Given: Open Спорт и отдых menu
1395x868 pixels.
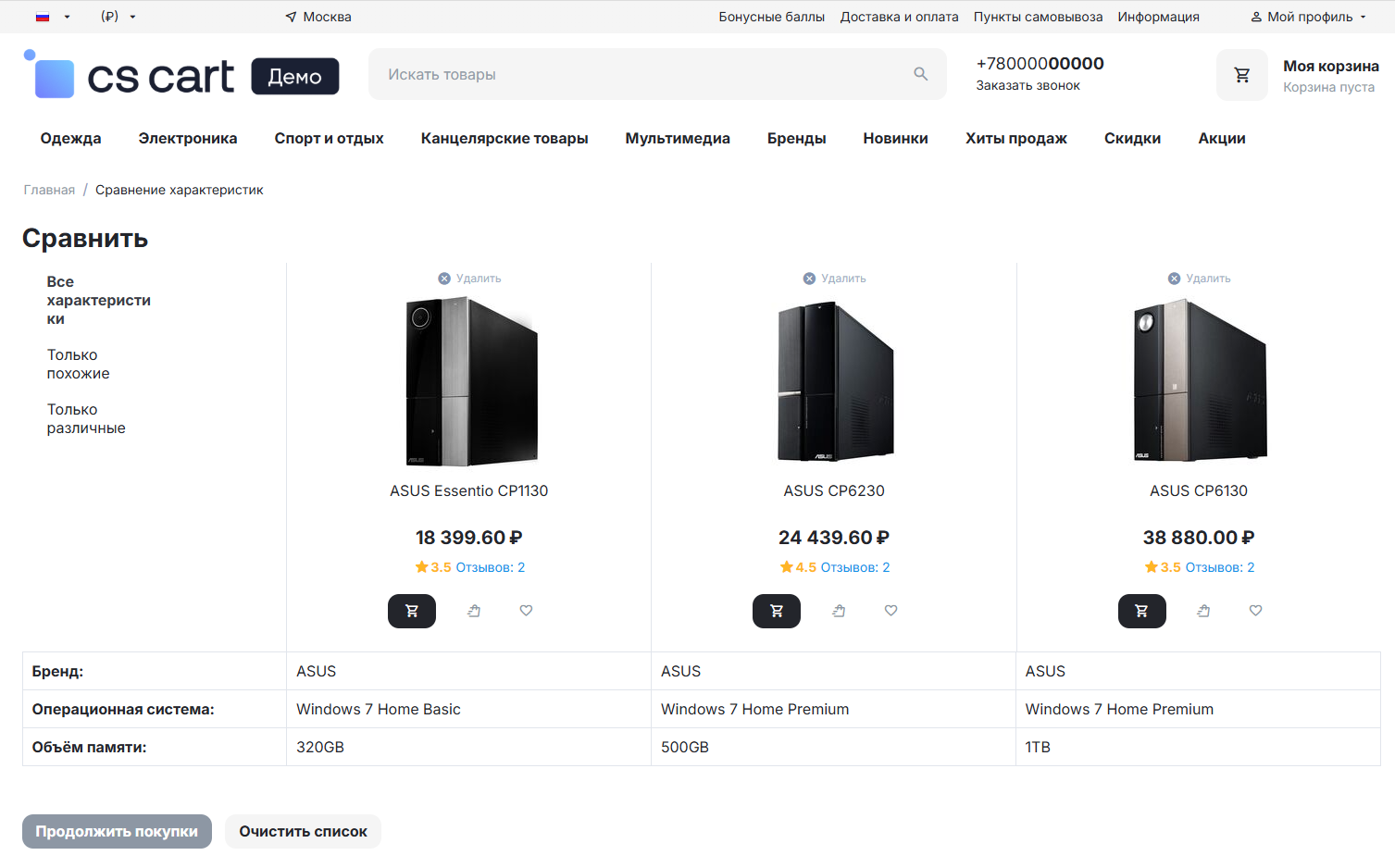Looking at the screenshot, I should [x=329, y=138].
